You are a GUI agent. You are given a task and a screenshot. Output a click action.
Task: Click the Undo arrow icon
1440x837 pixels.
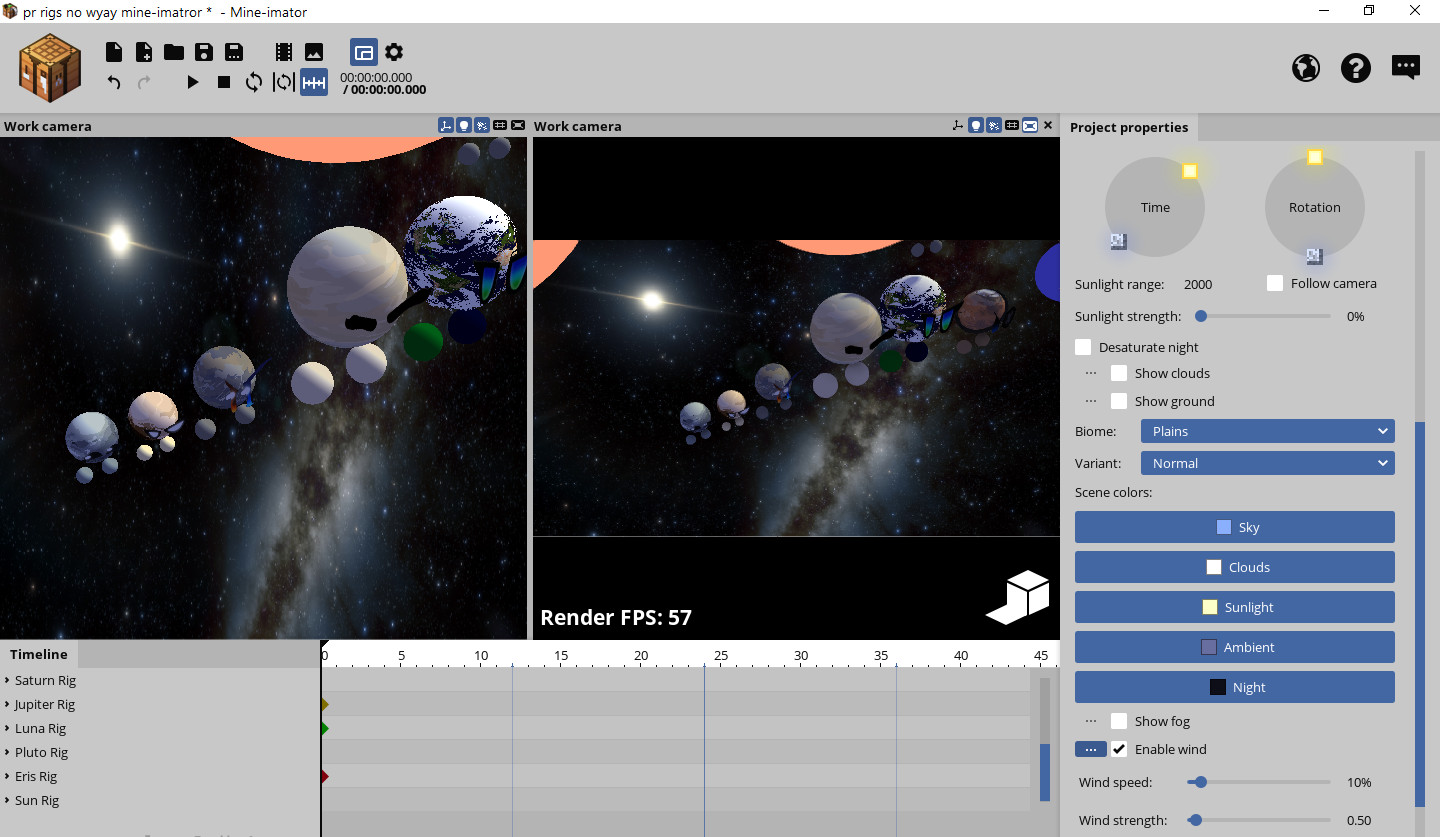tap(113, 81)
